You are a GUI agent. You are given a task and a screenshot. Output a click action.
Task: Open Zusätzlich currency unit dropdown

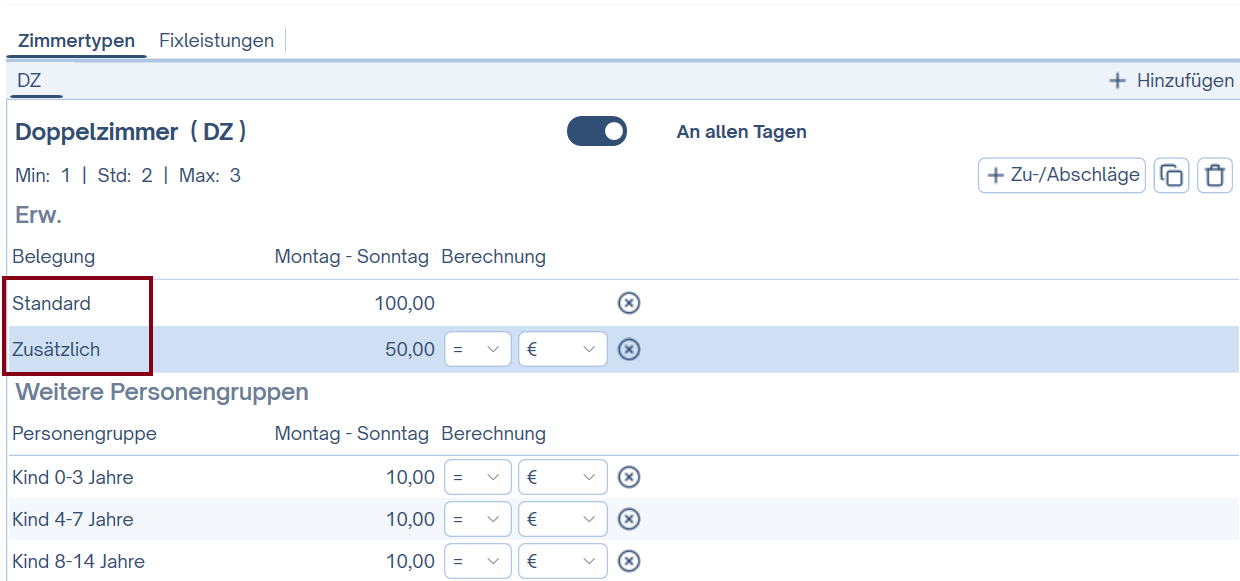tap(562, 349)
